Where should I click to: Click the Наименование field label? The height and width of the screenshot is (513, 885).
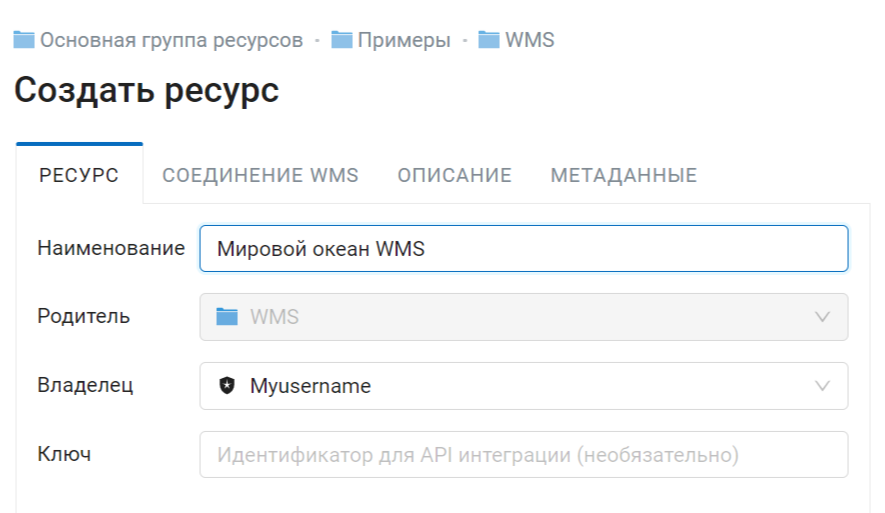pyautogui.click(x=111, y=248)
